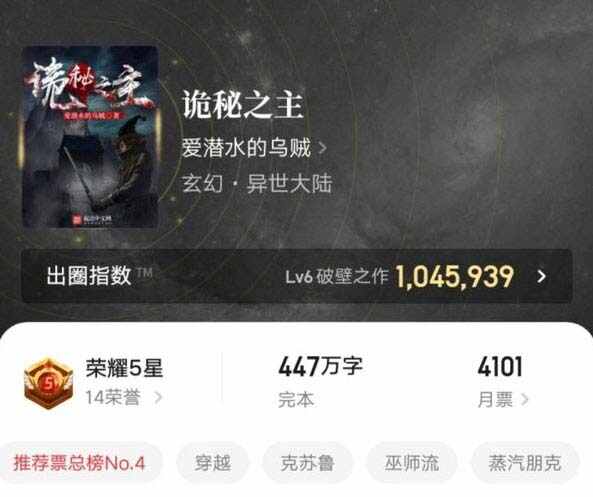
Task: Open author page 爱潜水的乌贼
Action: tap(246, 148)
